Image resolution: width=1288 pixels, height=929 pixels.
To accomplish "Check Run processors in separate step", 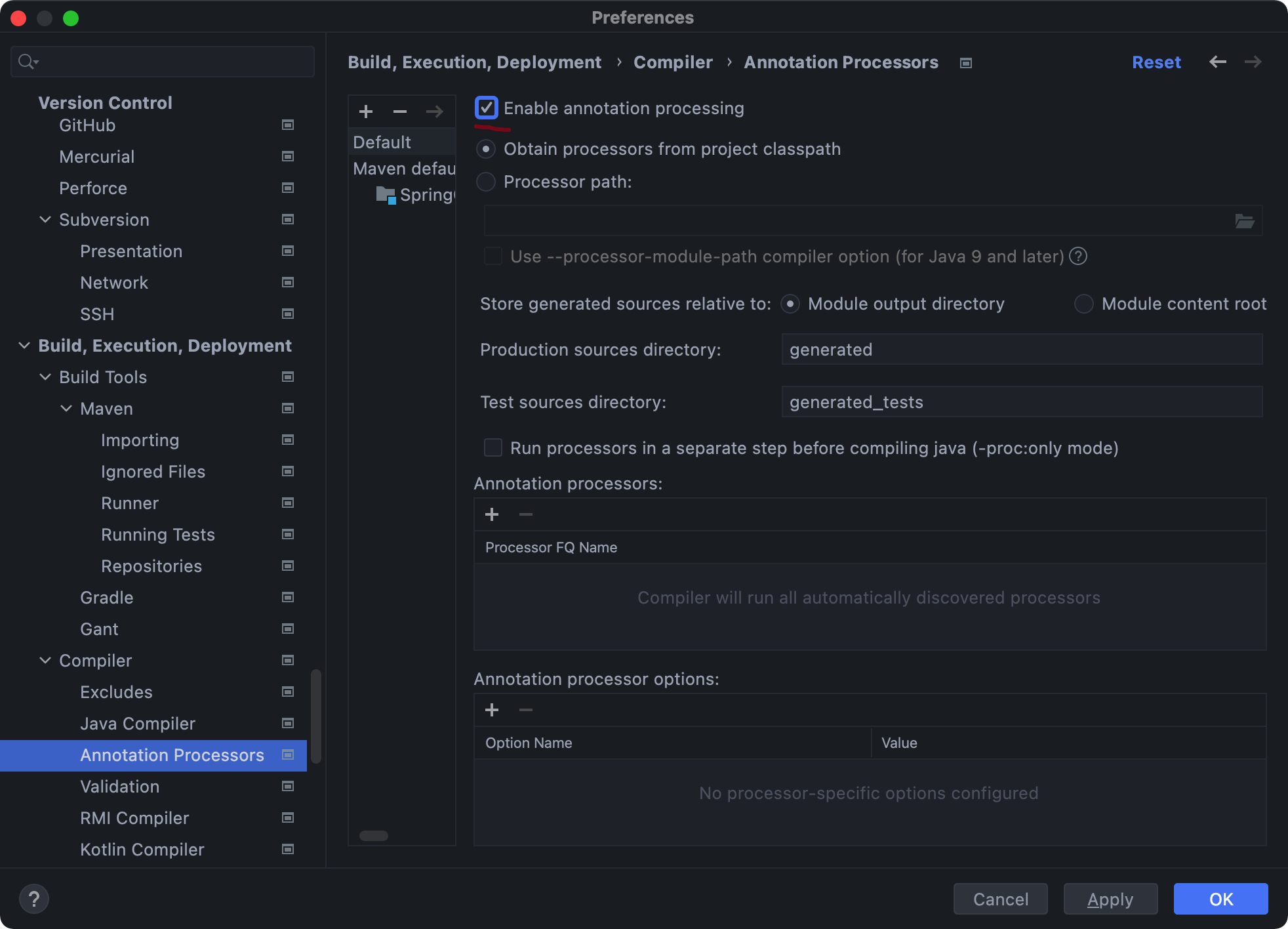I will point(493,448).
